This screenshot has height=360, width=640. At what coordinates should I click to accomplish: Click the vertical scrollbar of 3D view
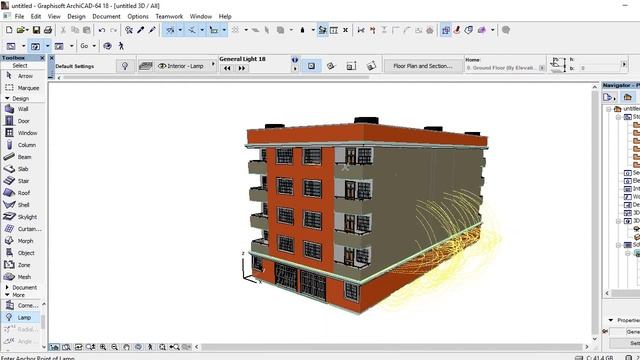tap(595, 212)
